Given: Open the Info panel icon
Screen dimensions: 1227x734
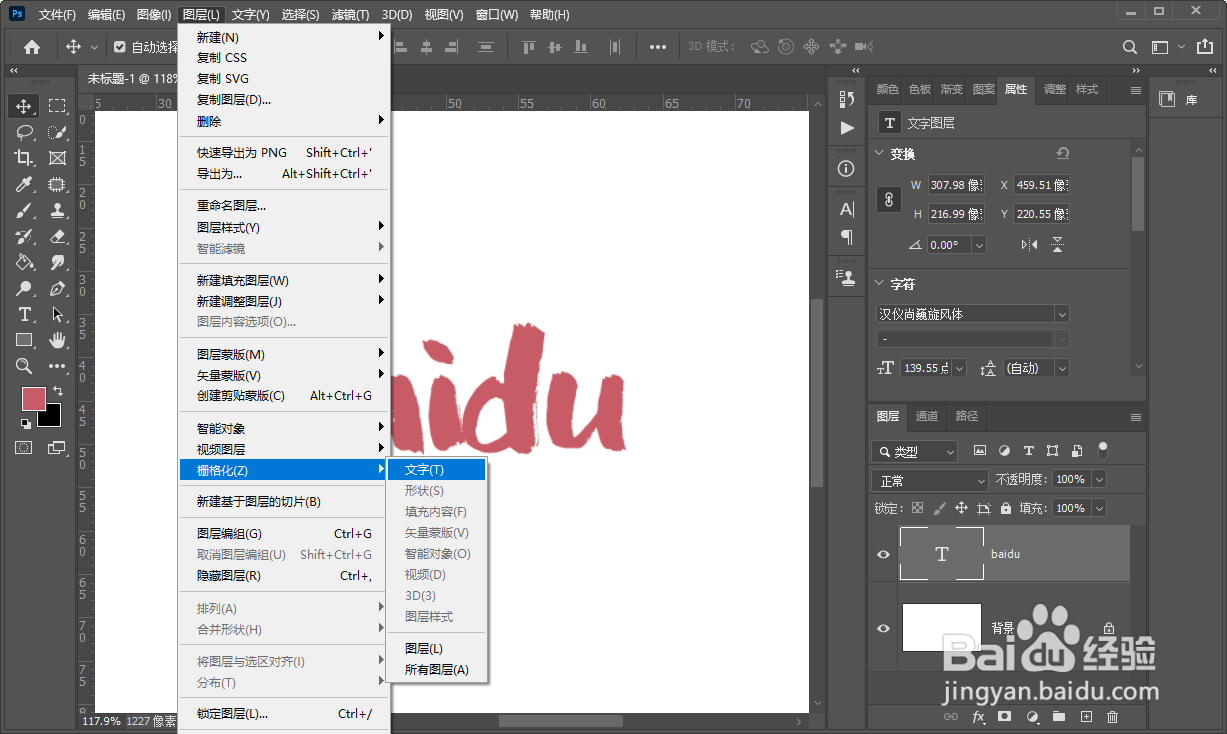Looking at the screenshot, I should point(847,168).
